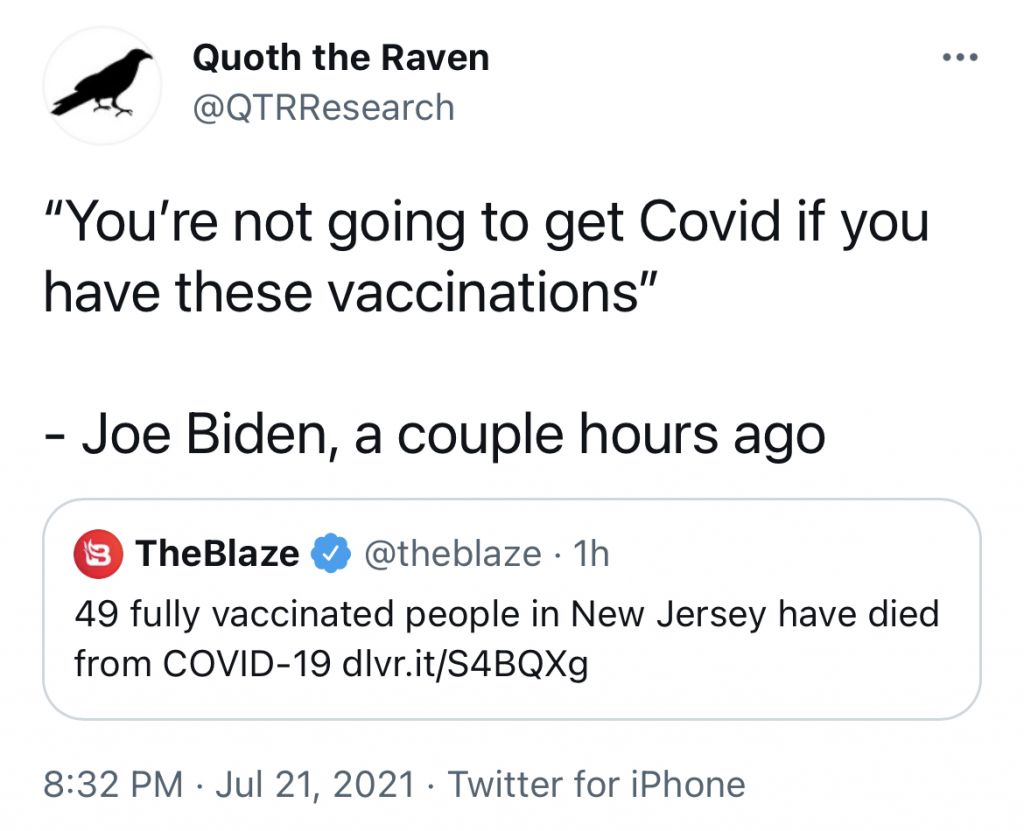Click the 8:32 PM time stamp

pos(113,783)
